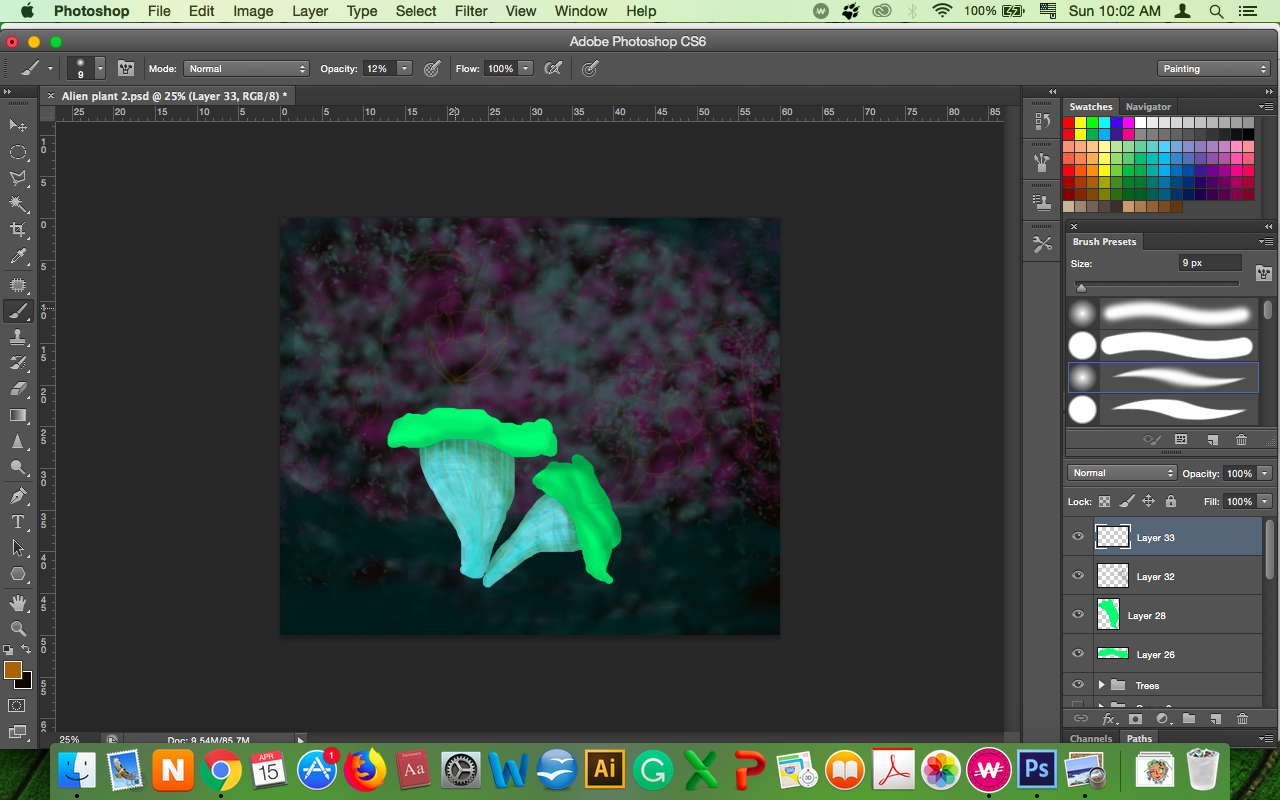Open the brush Mode dropdown

click(x=246, y=69)
